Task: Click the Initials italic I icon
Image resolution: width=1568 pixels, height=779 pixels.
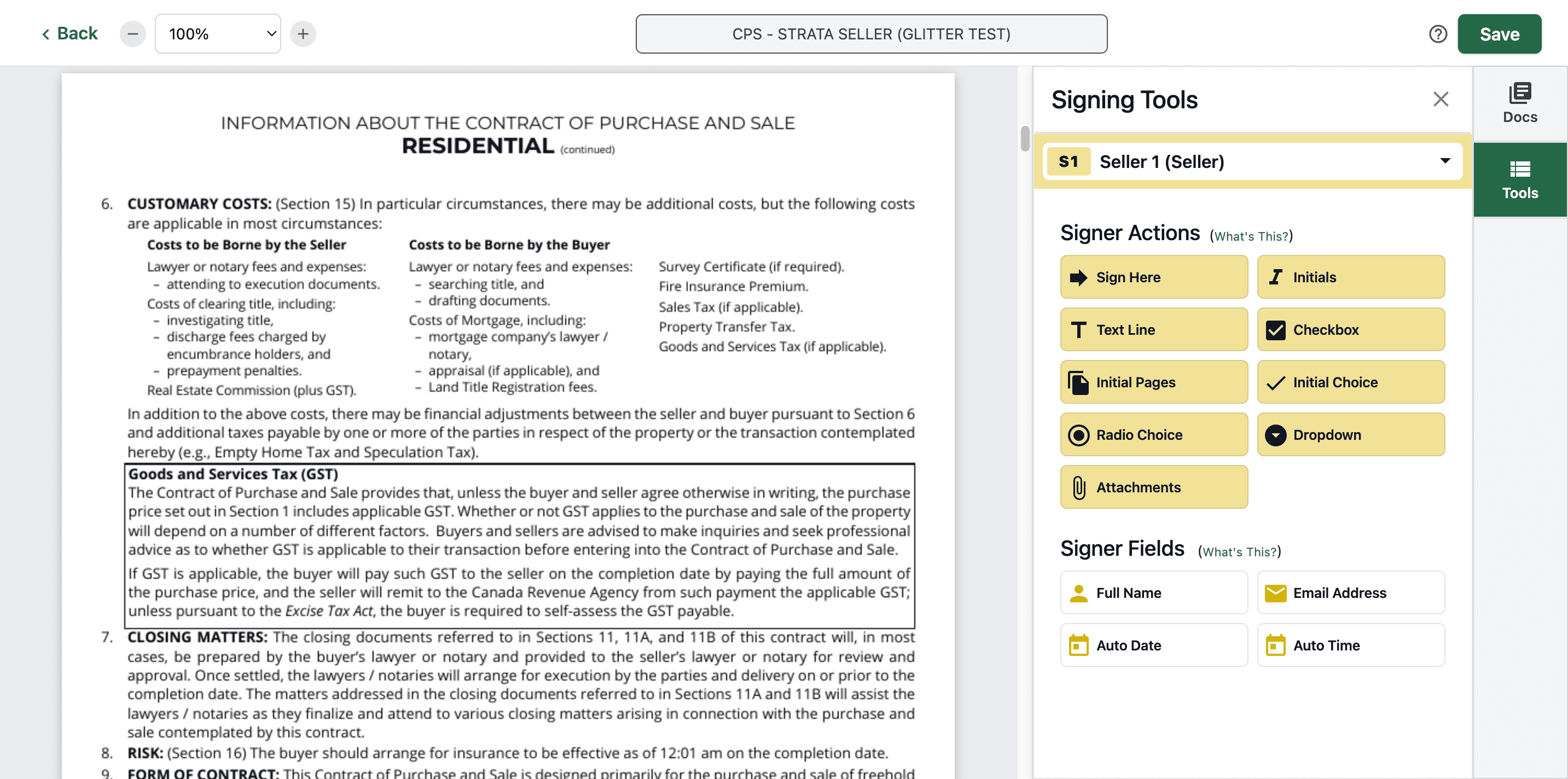Action: click(x=1275, y=277)
